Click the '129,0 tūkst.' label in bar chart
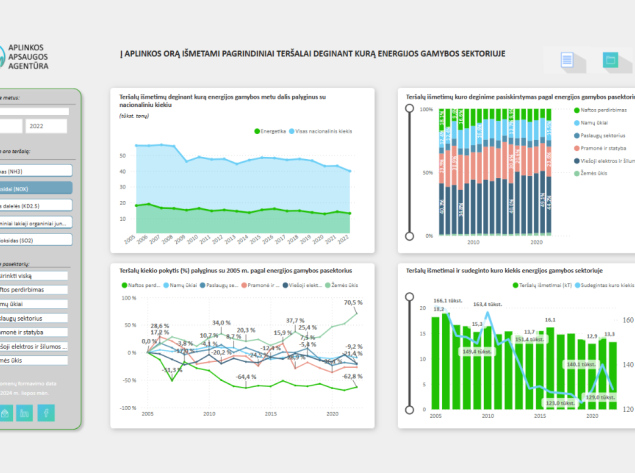The image size is (635, 473). click(x=600, y=397)
